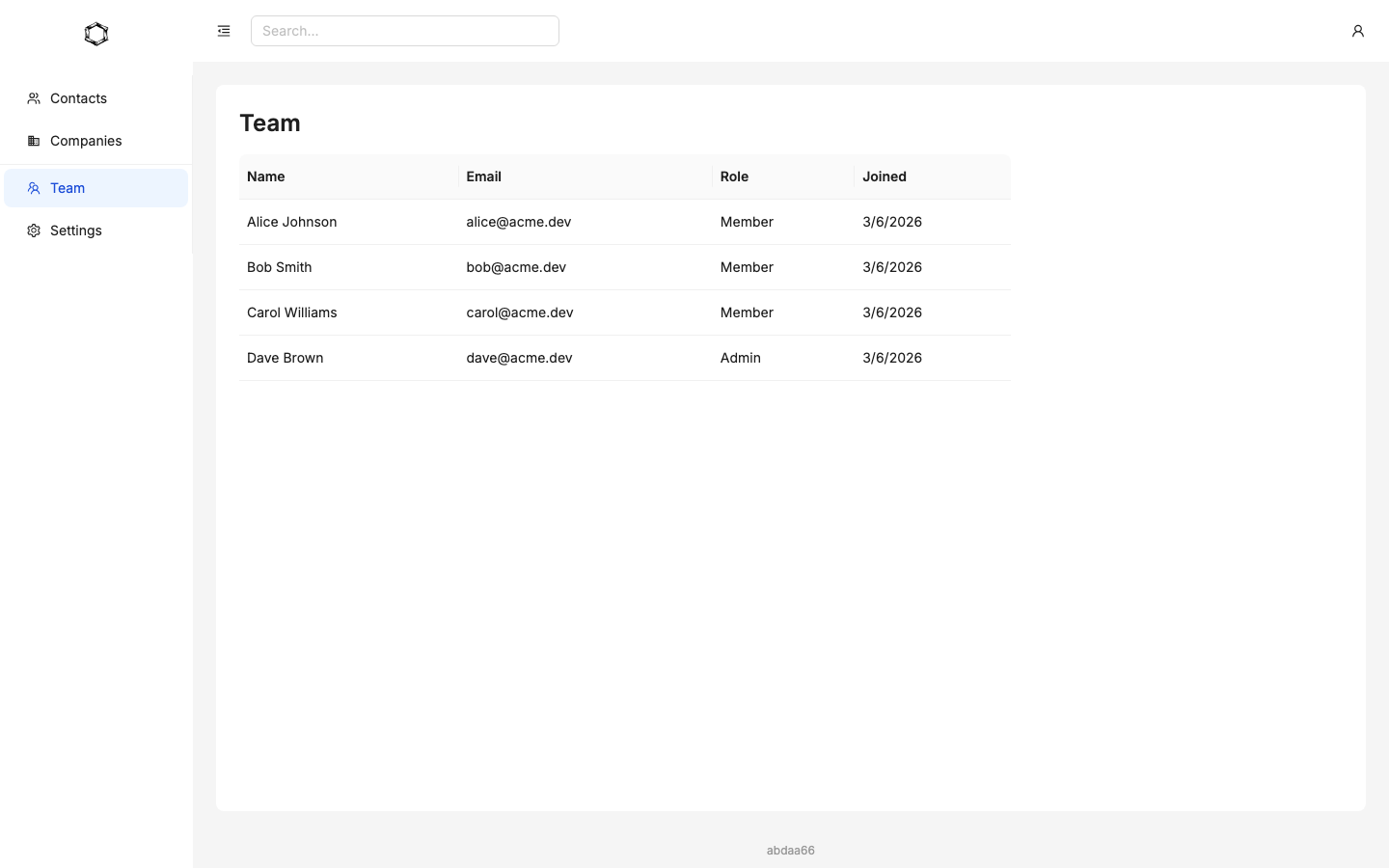Sort by the Name column header
Image resolution: width=1389 pixels, height=868 pixels.
(x=348, y=176)
